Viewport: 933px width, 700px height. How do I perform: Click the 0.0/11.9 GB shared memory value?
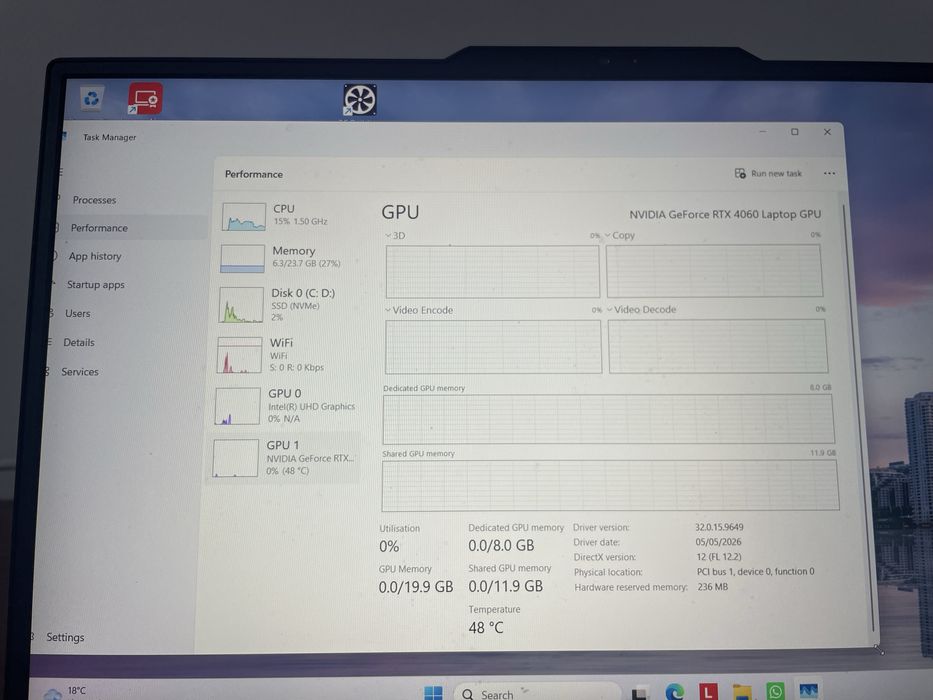(x=506, y=586)
